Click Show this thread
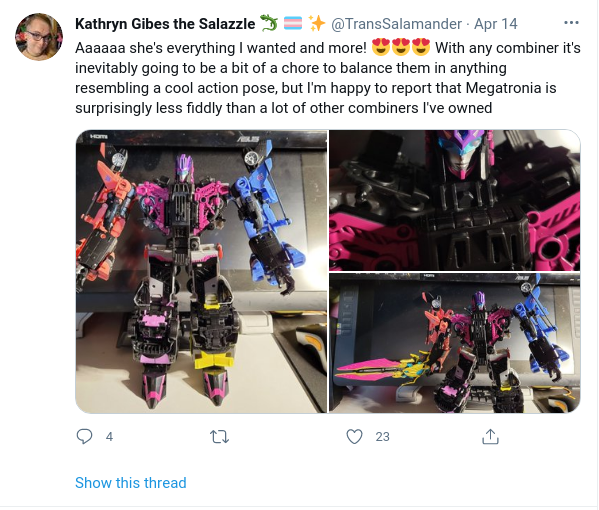 point(131,482)
